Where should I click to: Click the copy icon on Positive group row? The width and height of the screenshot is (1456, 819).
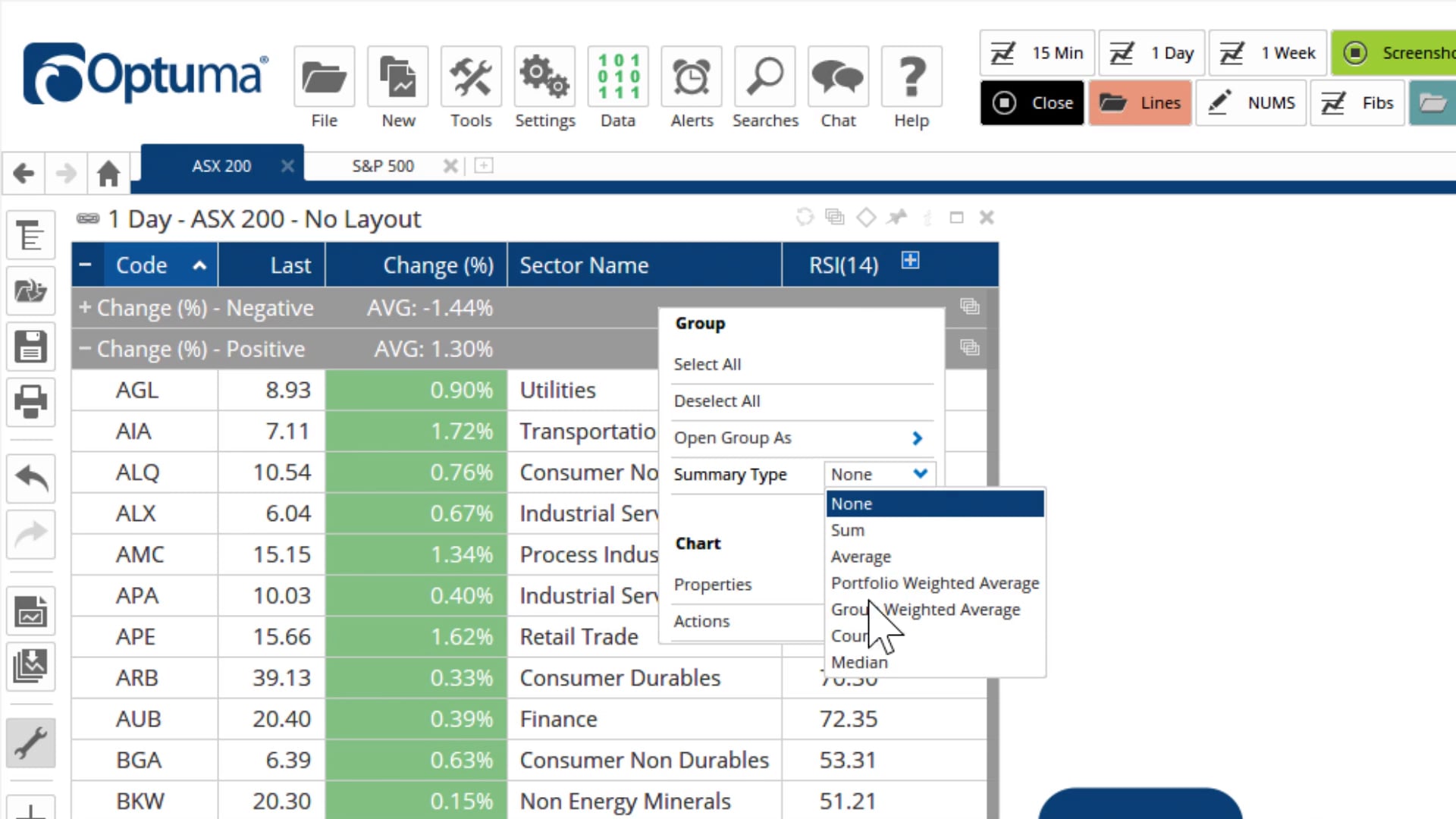point(970,347)
